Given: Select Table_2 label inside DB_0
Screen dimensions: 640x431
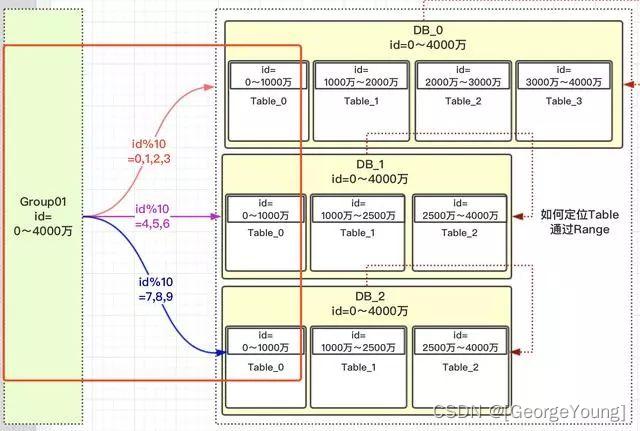Looking at the screenshot, I should pos(463,101).
